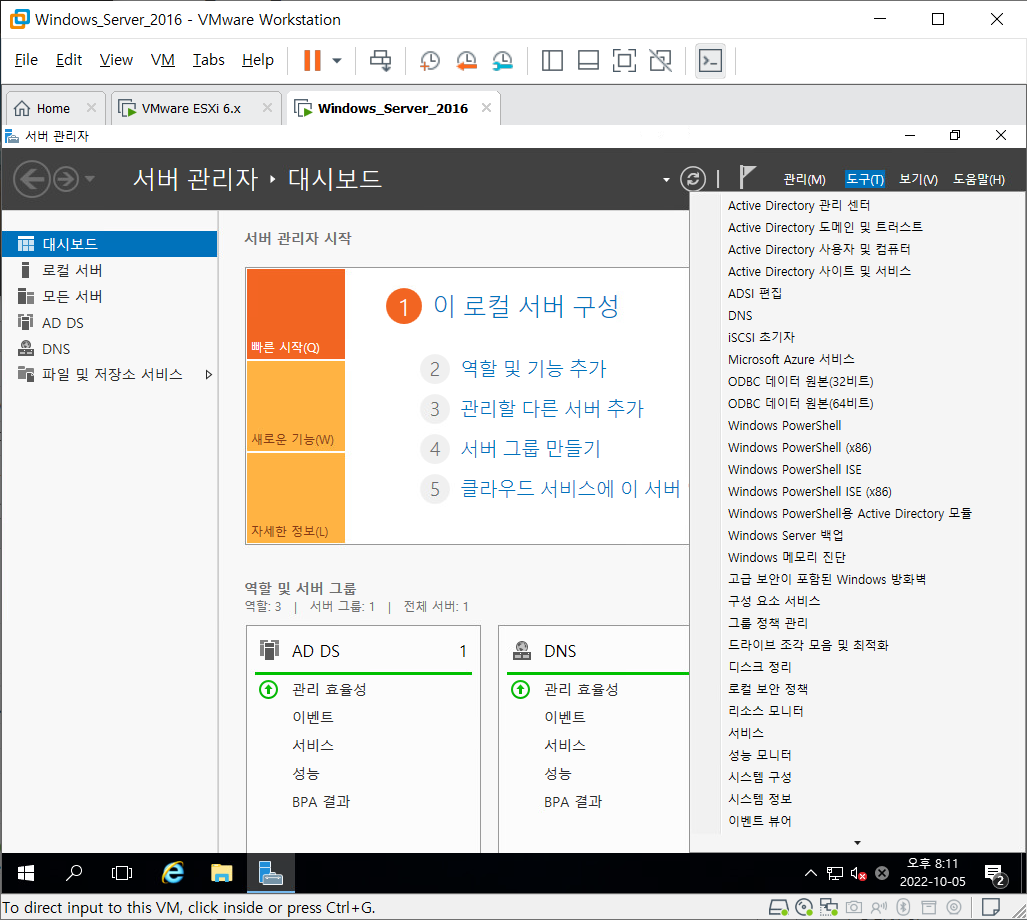Go back in Server Manager navigation

click(x=31, y=179)
